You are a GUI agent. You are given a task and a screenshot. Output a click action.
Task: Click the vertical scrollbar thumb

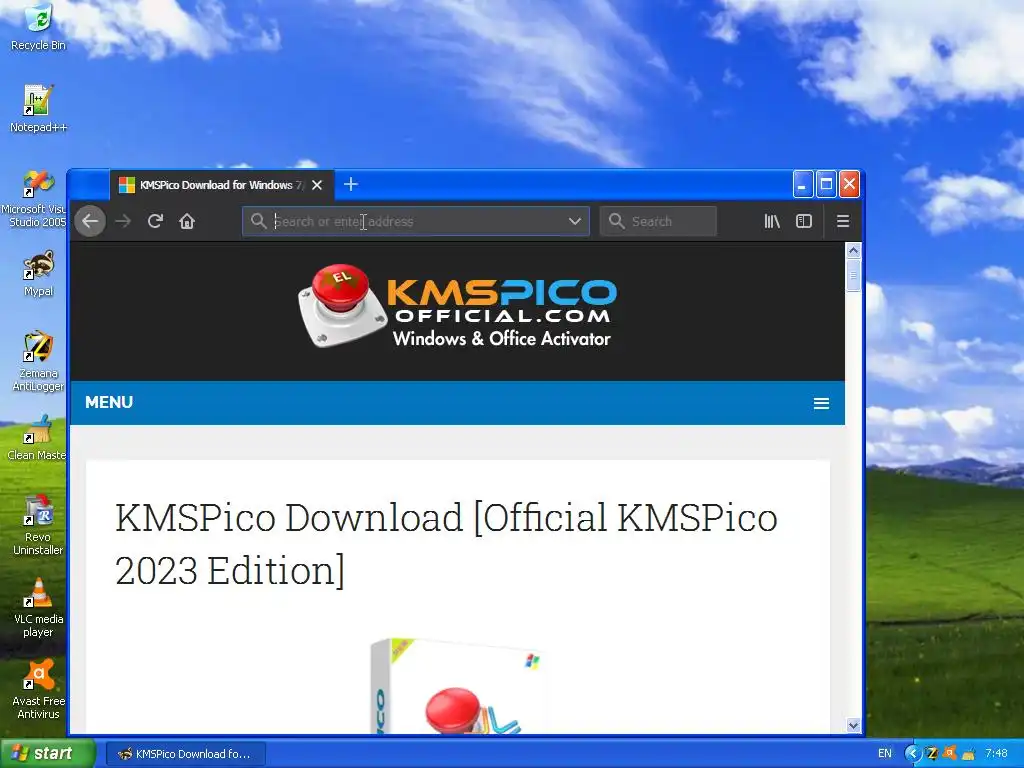click(853, 275)
